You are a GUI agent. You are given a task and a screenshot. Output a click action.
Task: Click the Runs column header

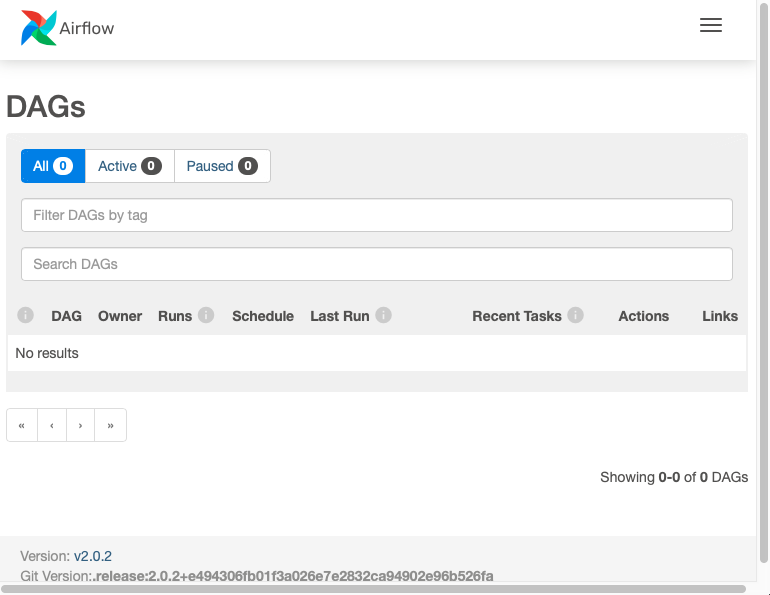(175, 316)
